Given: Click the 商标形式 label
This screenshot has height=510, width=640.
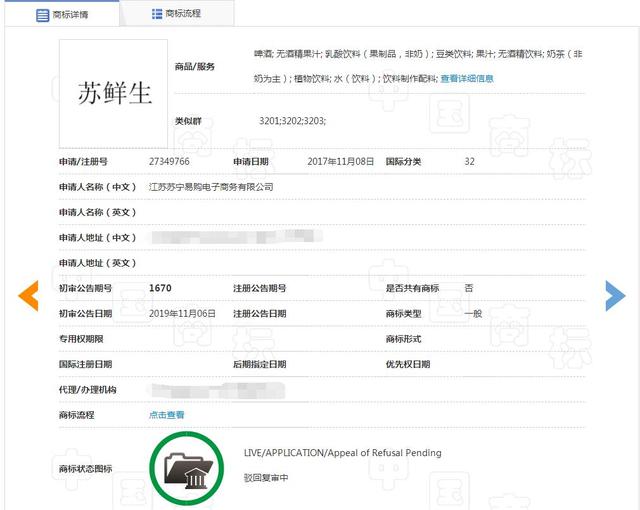Looking at the screenshot, I should (403, 339).
